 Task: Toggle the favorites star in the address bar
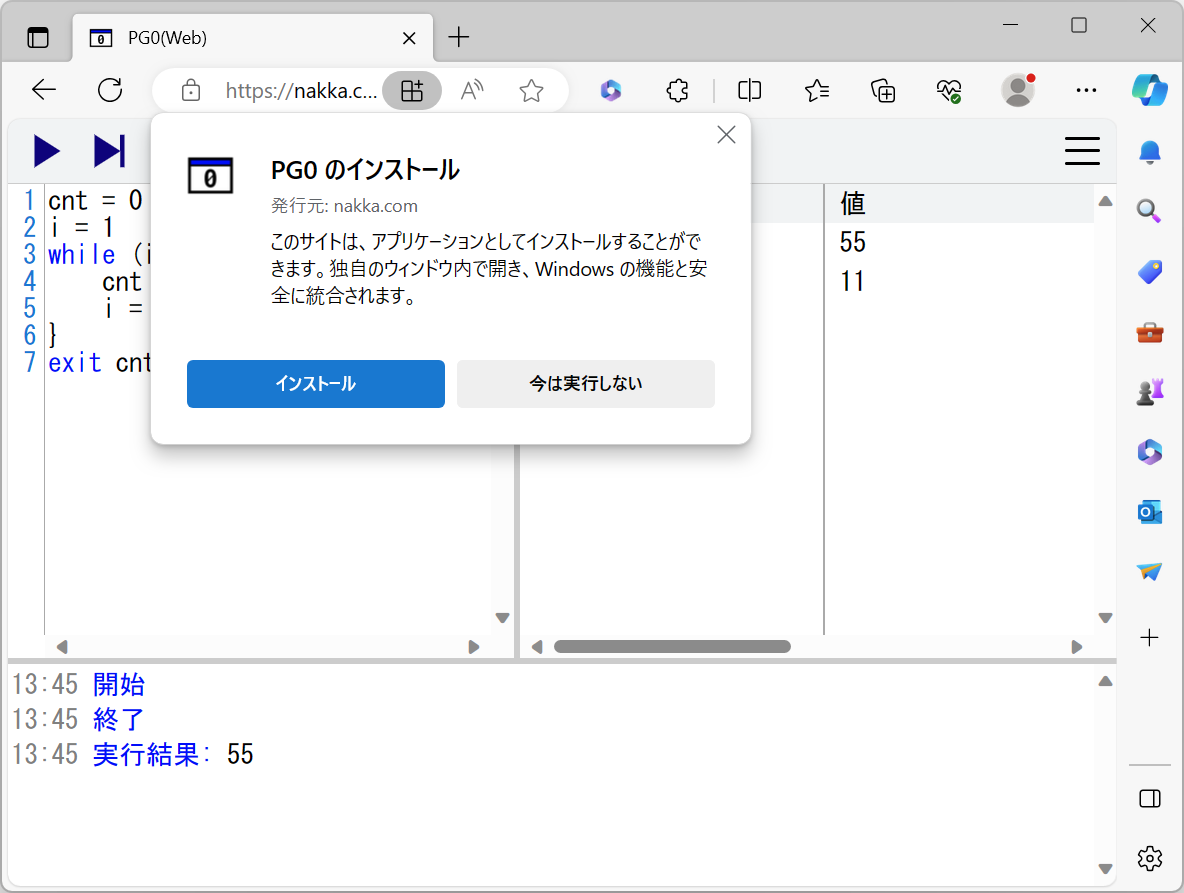[531, 90]
